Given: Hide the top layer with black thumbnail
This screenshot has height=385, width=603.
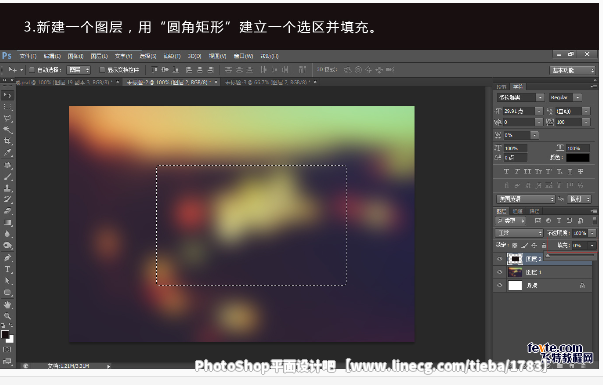Looking at the screenshot, I should coord(500,259).
